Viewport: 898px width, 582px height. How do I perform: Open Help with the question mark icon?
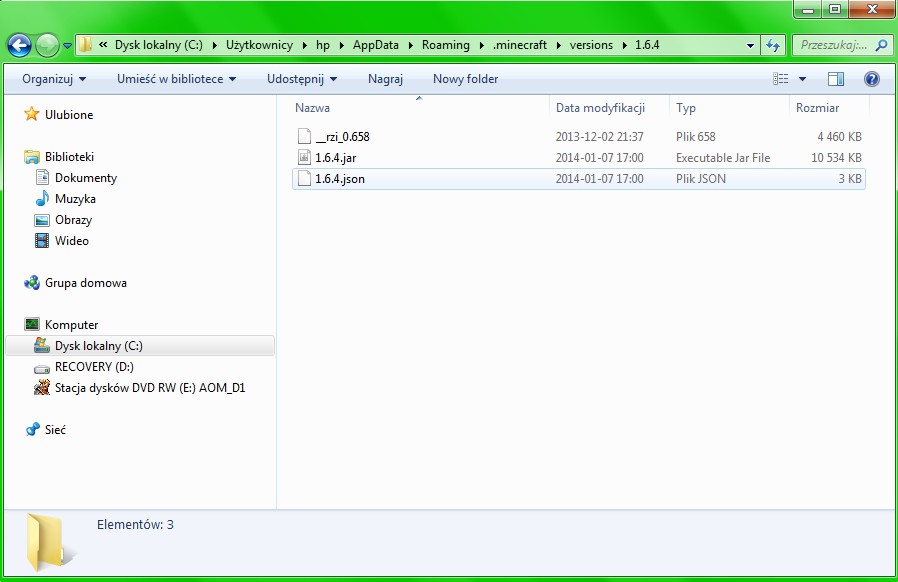[x=872, y=79]
